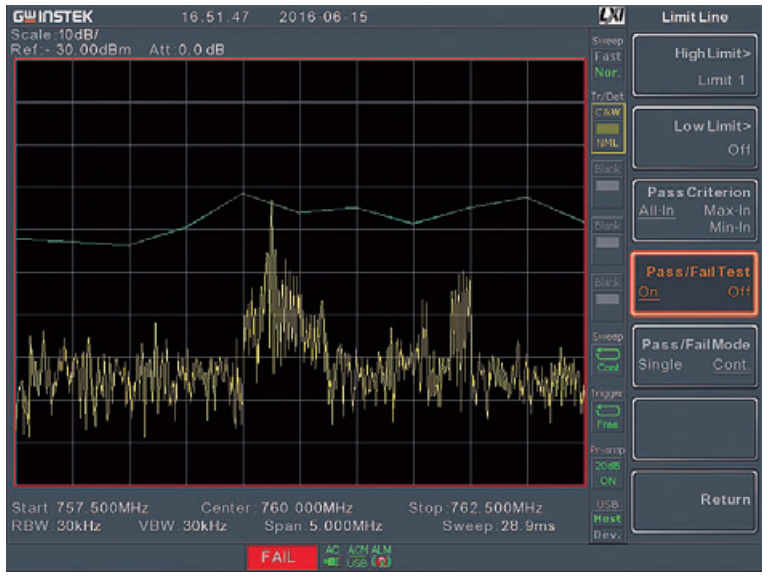Click the Pass/Fail Mode heading
Screen dimensions: 770x580
[x=695, y=344]
